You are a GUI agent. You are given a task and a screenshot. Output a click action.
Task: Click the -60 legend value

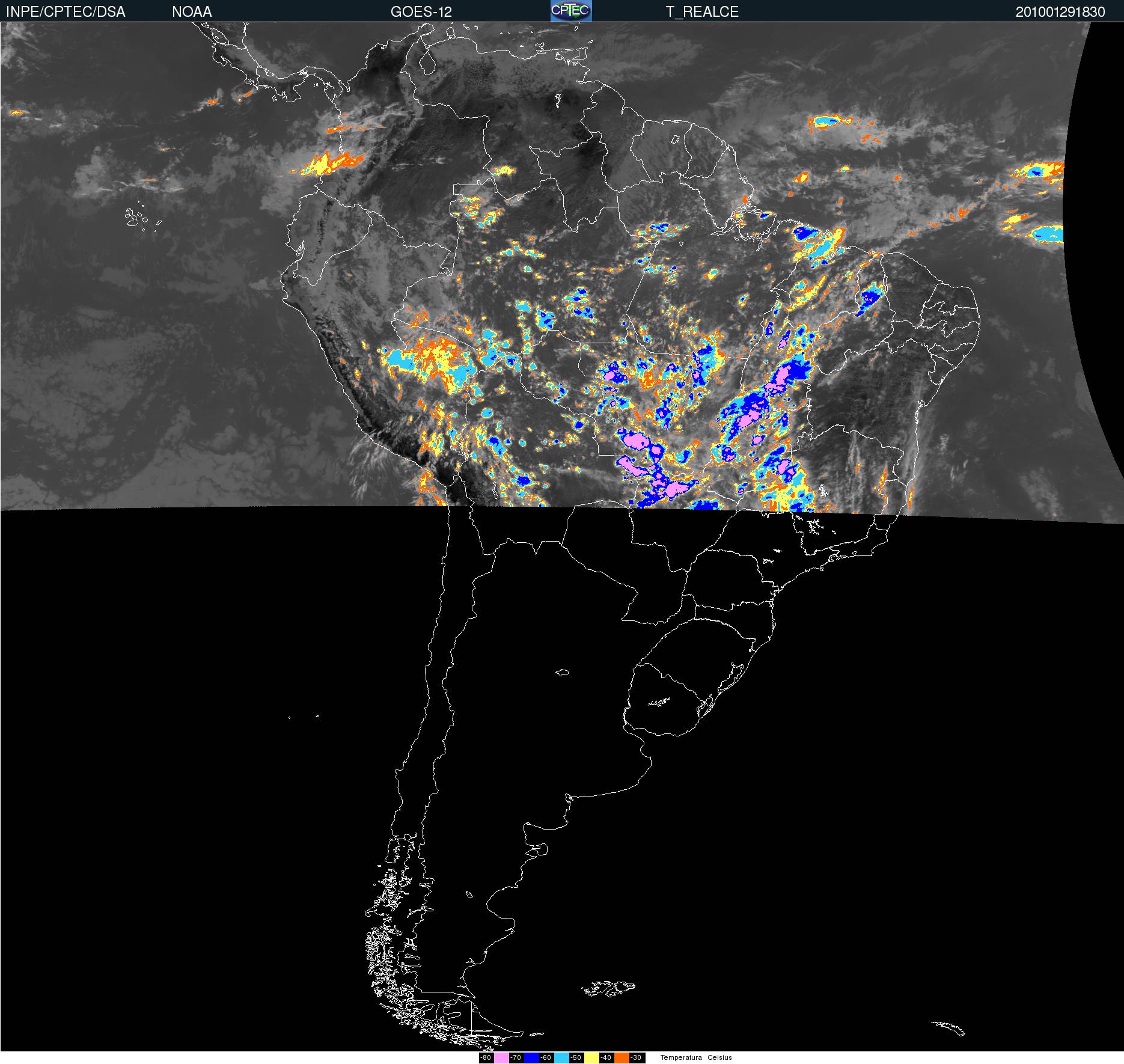pyautogui.click(x=546, y=1057)
